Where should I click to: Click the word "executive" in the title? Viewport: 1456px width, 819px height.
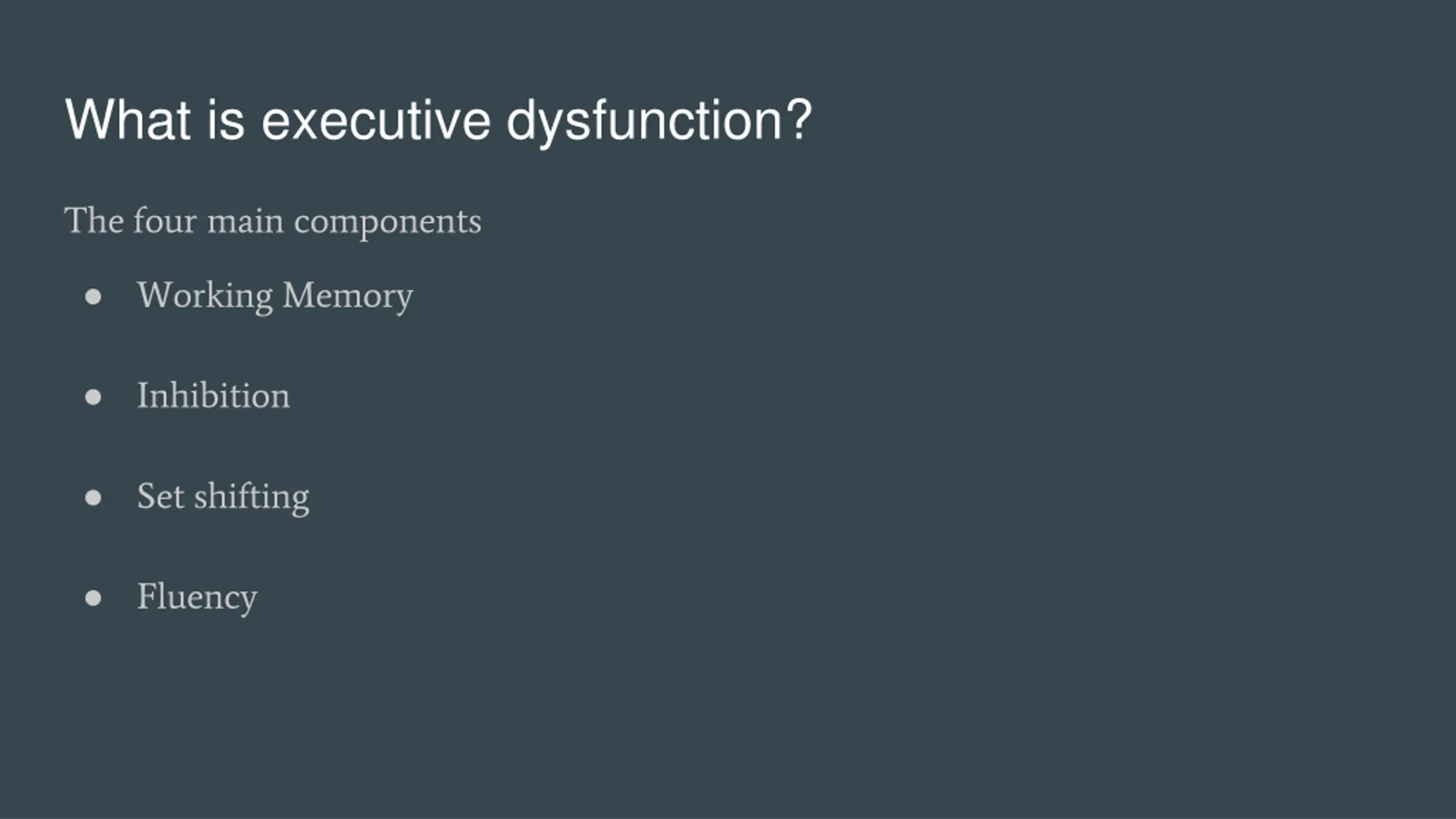coord(375,119)
